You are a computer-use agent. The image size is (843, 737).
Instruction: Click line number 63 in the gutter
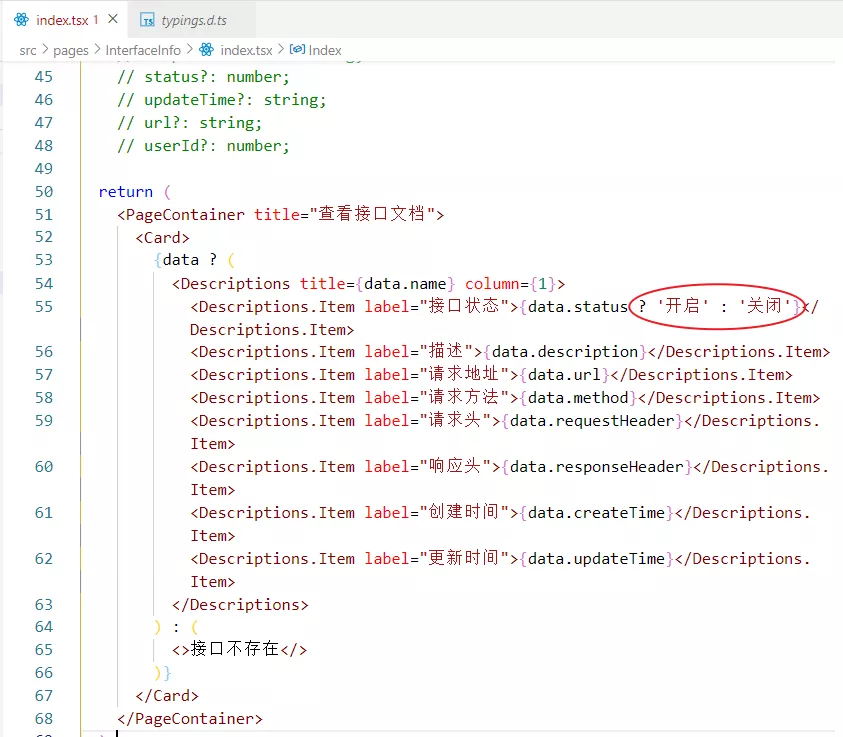tap(44, 605)
